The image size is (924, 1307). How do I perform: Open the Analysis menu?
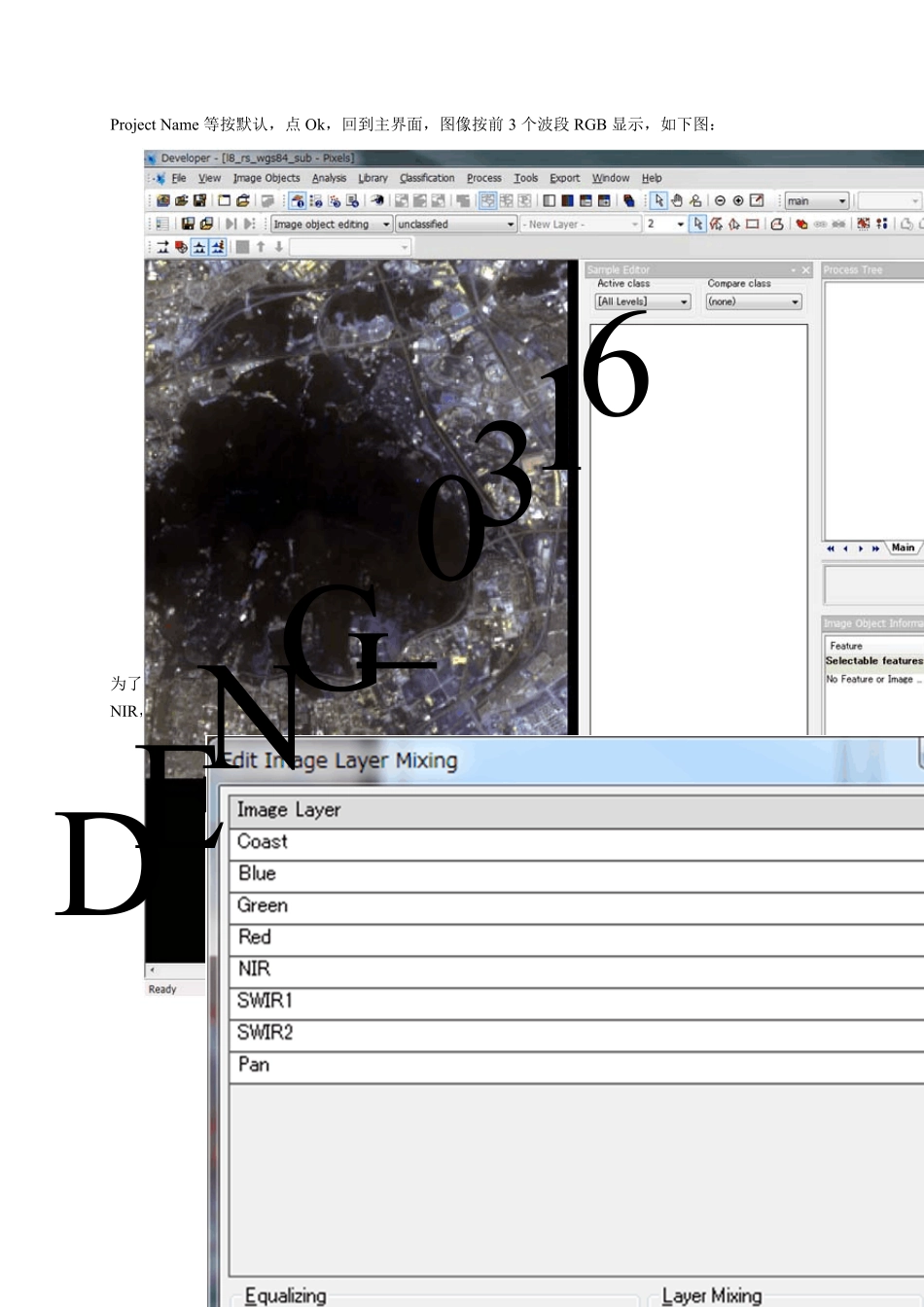[329, 178]
